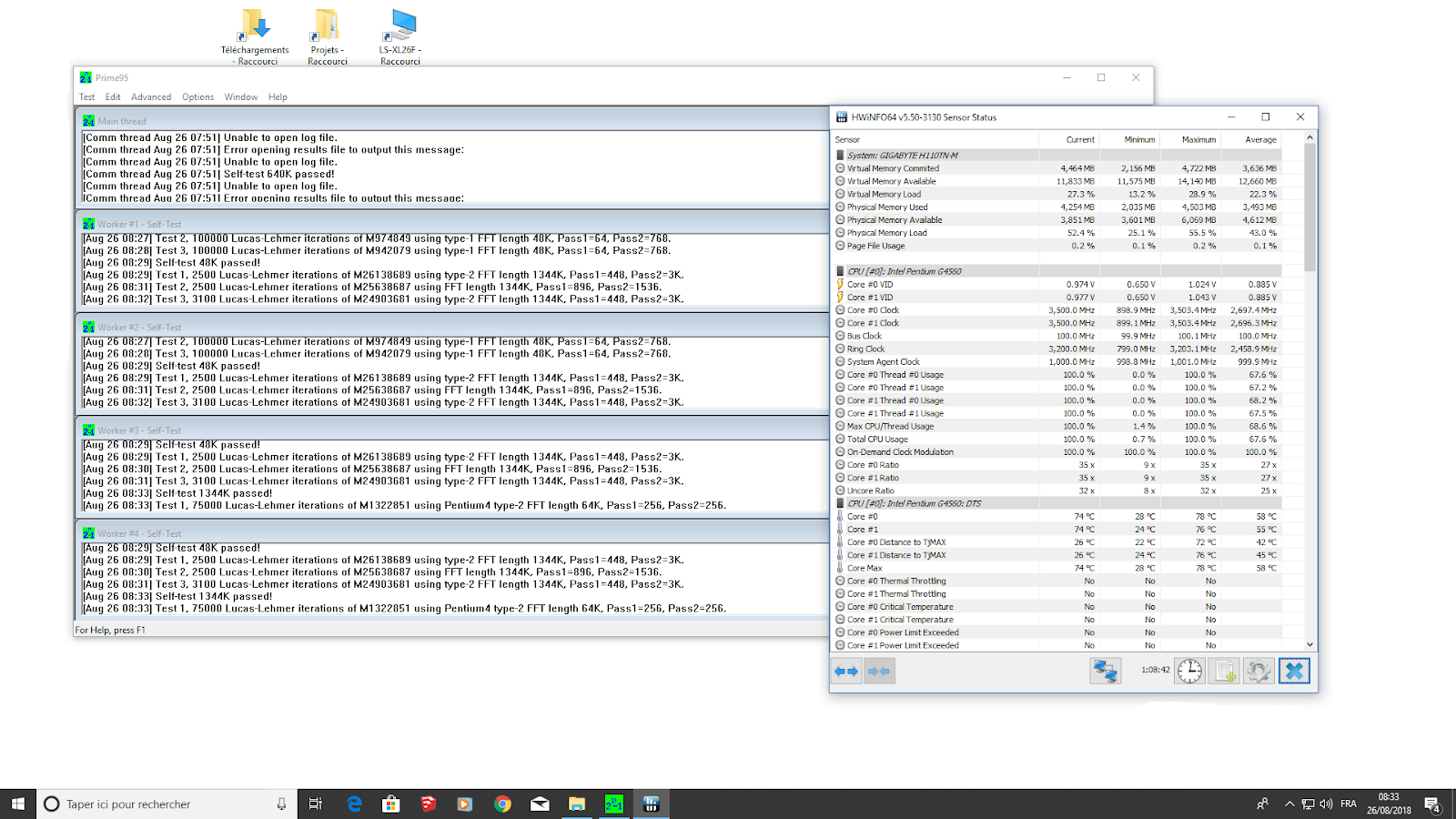Launch Google Chrome from the taskbar
This screenshot has height=819, width=1456.
[x=502, y=804]
